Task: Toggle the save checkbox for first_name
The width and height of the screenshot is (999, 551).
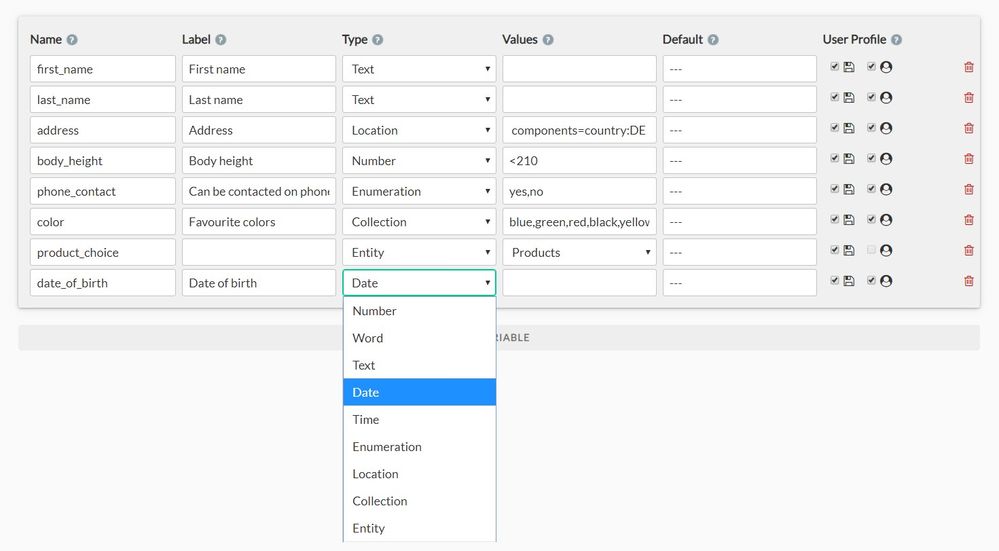Action: (x=835, y=66)
